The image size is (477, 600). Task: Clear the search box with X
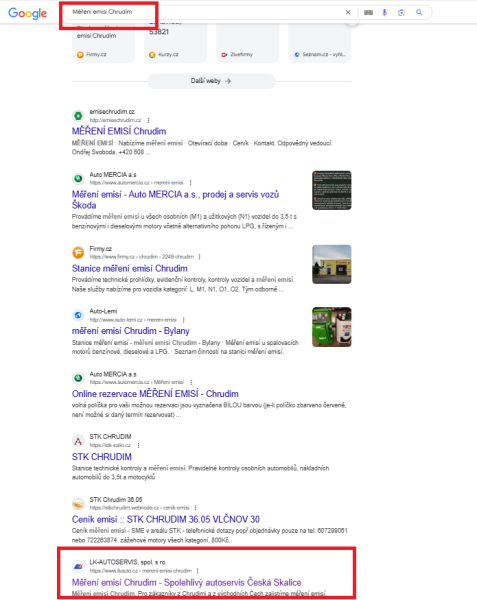click(x=348, y=12)
